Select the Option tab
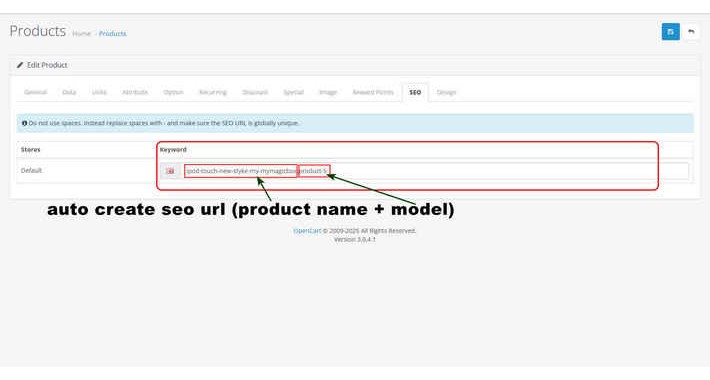The height and width of the screenshot is (380, 710). tap(173, 92)
